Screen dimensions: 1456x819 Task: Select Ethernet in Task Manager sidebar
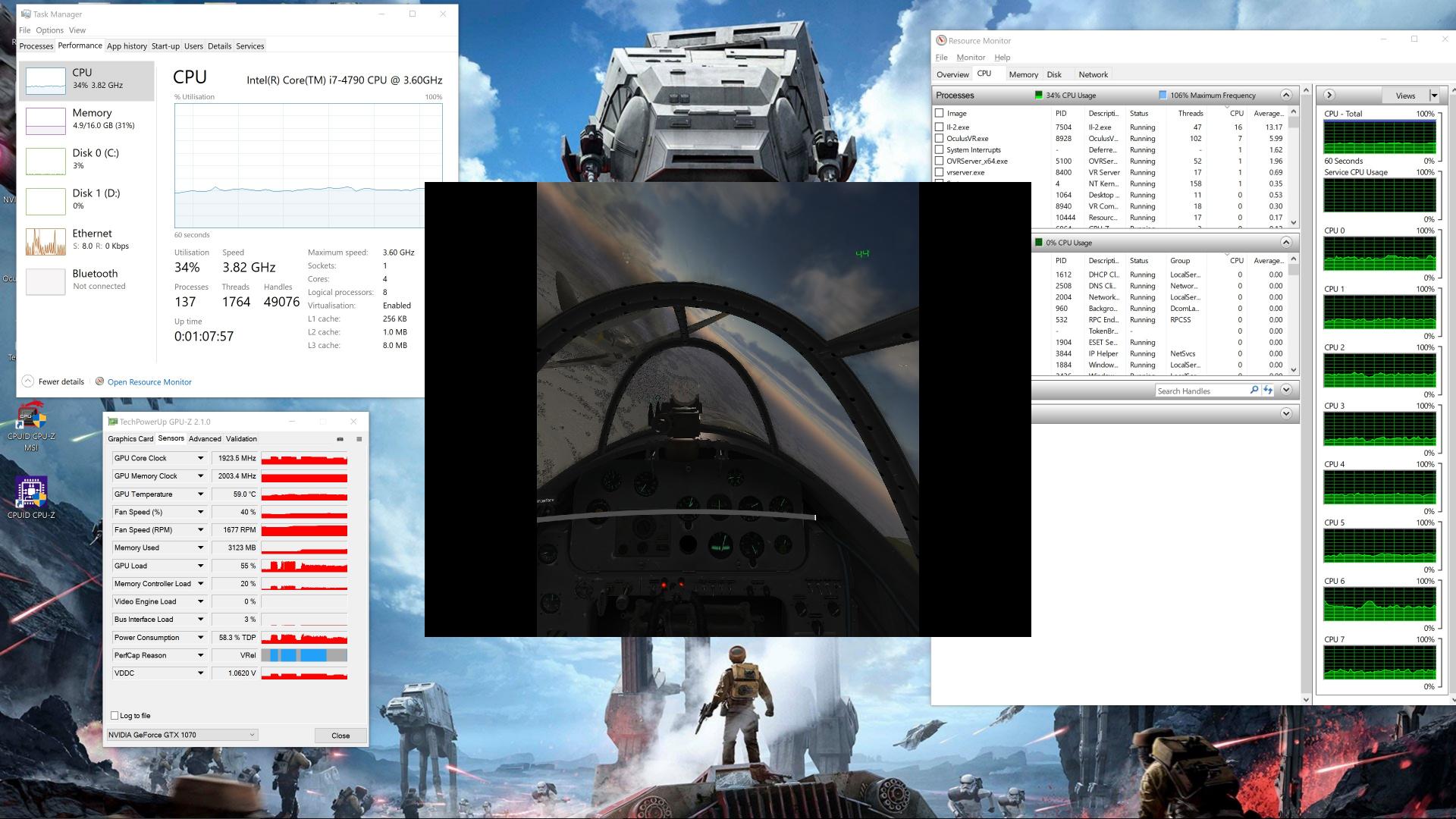[x=86, y=240]
